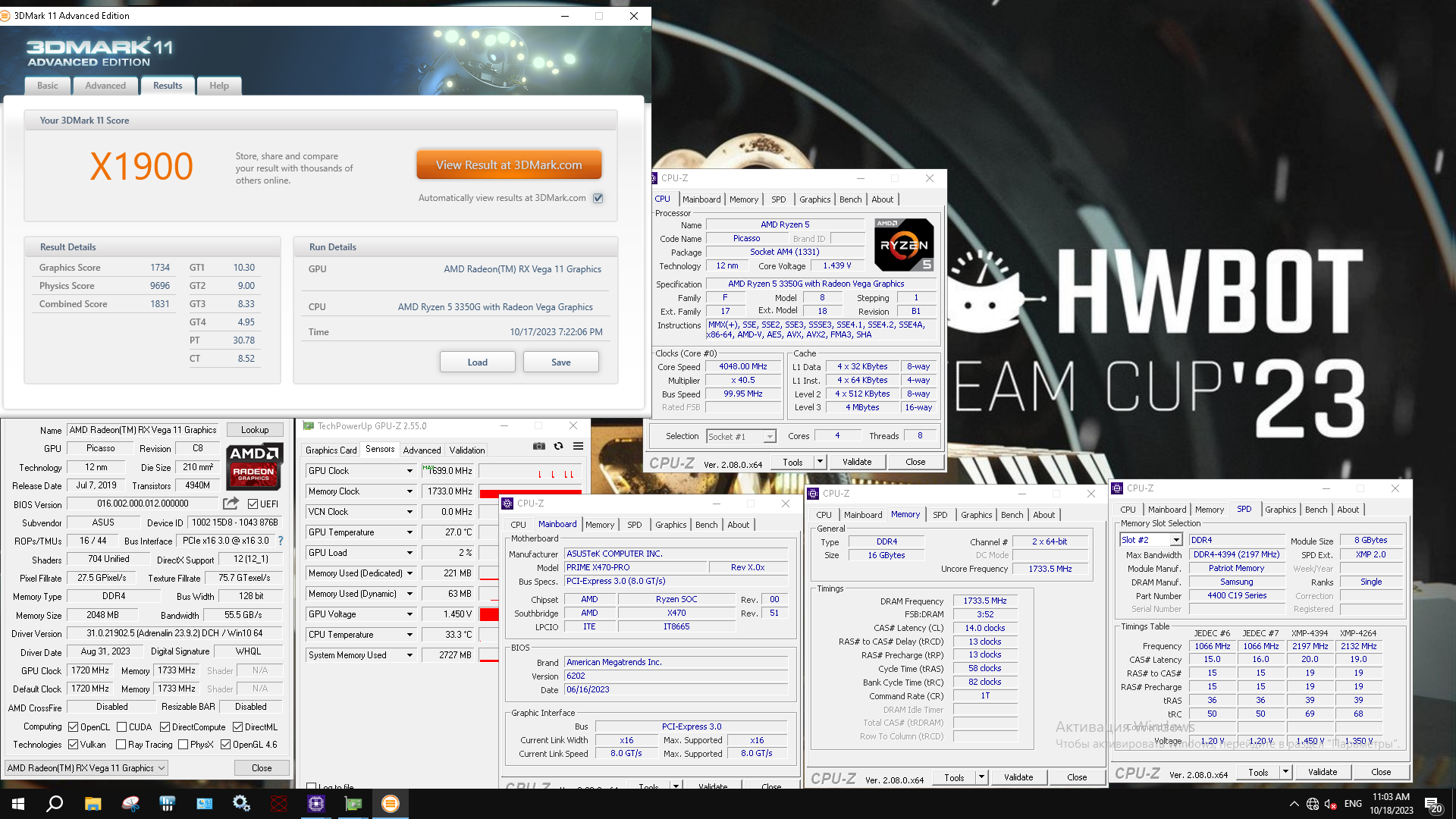This screenshot has height=819, width=1456.
Task: Toggle the Vulkan checkbox
Action: tap(74, 745)
